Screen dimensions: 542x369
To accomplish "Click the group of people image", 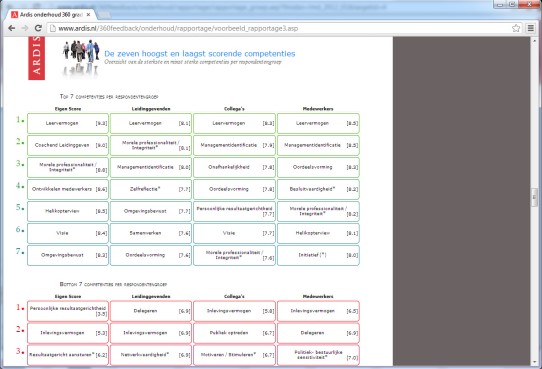I will 81,58.
